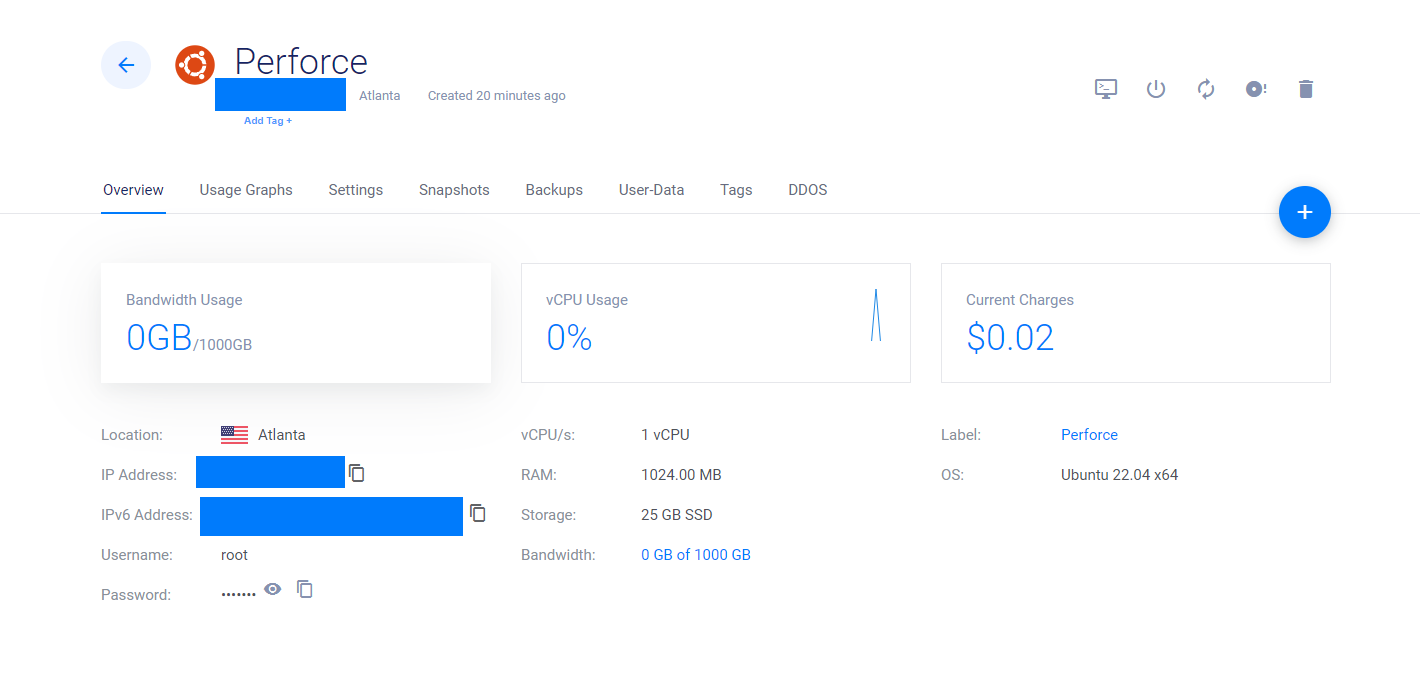Click the vCPU Usage card
The image size is (1420, 688).
pyautogui.click(x=716, y=323)
